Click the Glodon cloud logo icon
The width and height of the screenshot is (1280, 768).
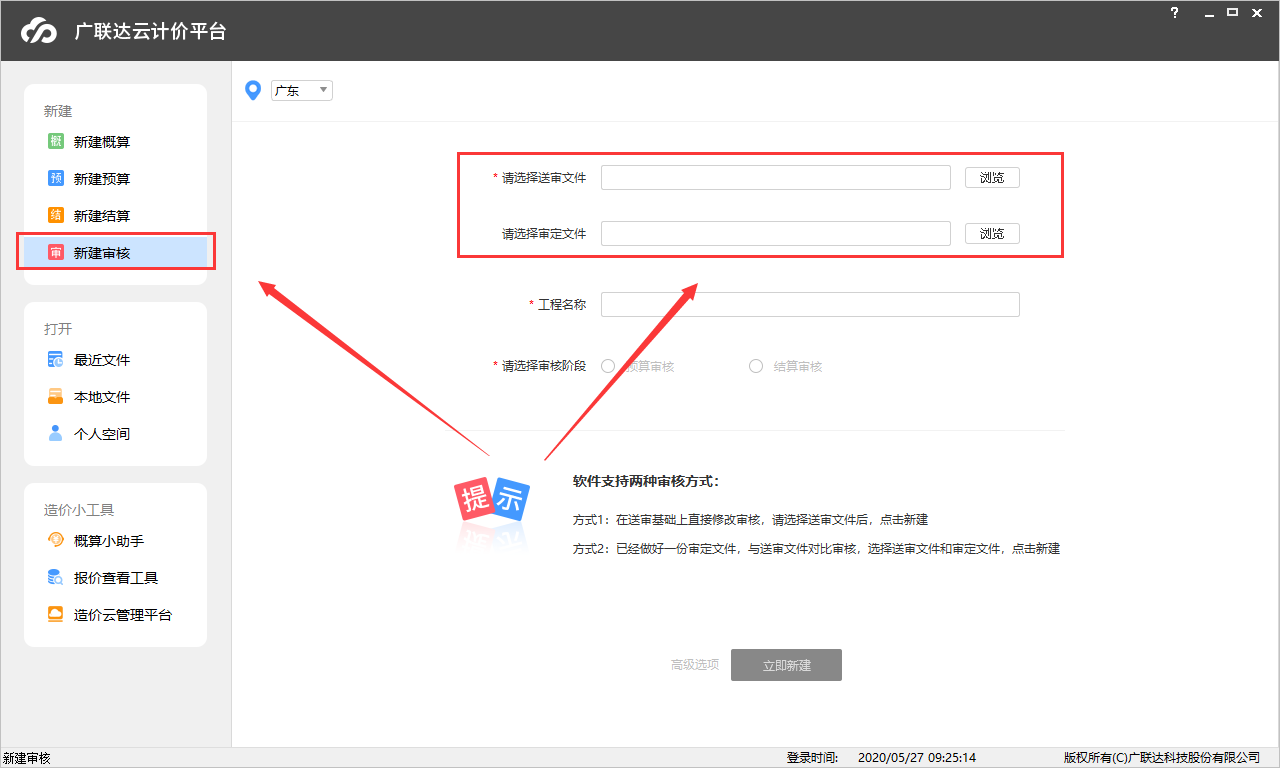(40, 31)
